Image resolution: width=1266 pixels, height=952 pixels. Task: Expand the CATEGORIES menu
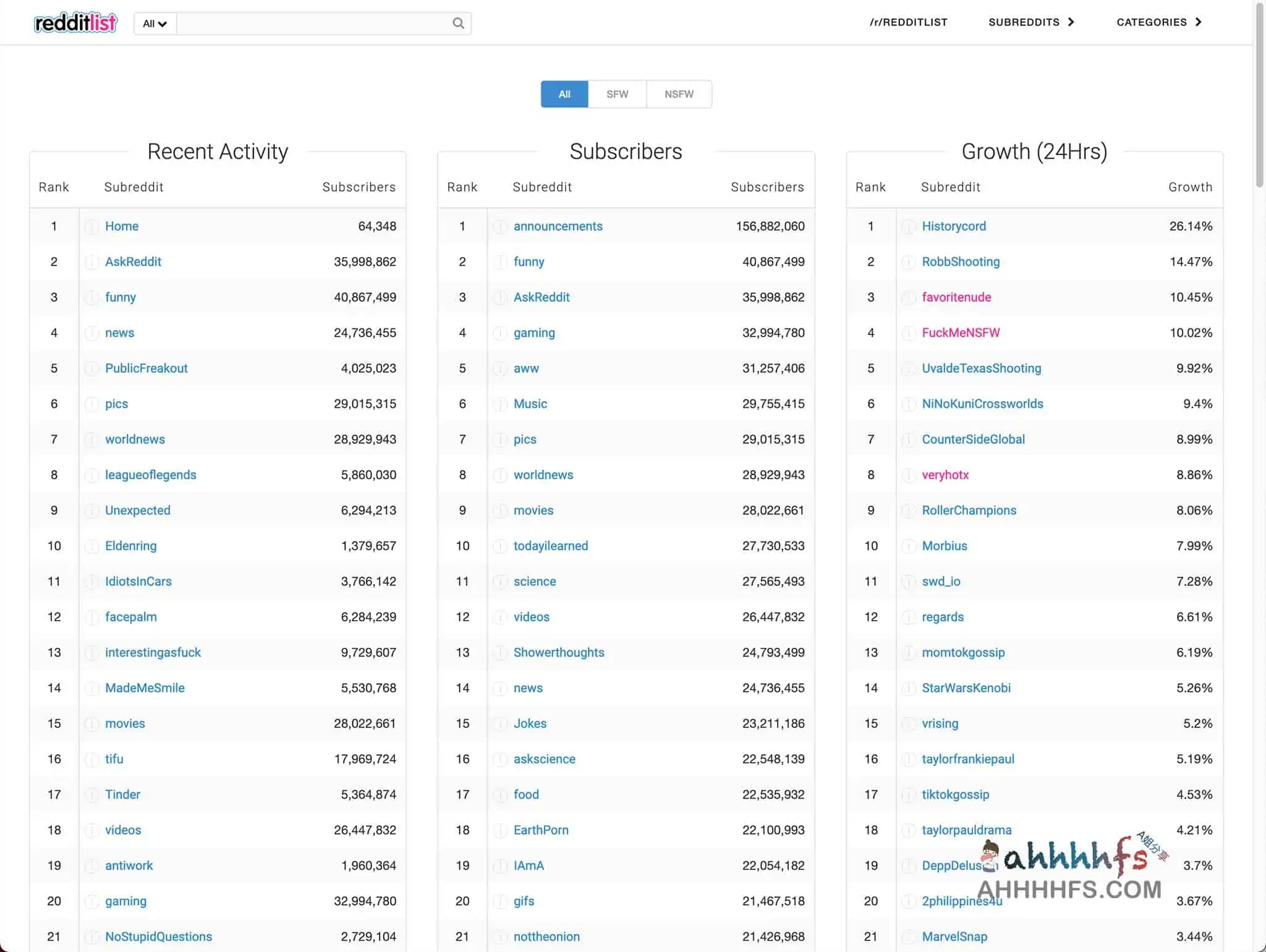pos(1158,22)
